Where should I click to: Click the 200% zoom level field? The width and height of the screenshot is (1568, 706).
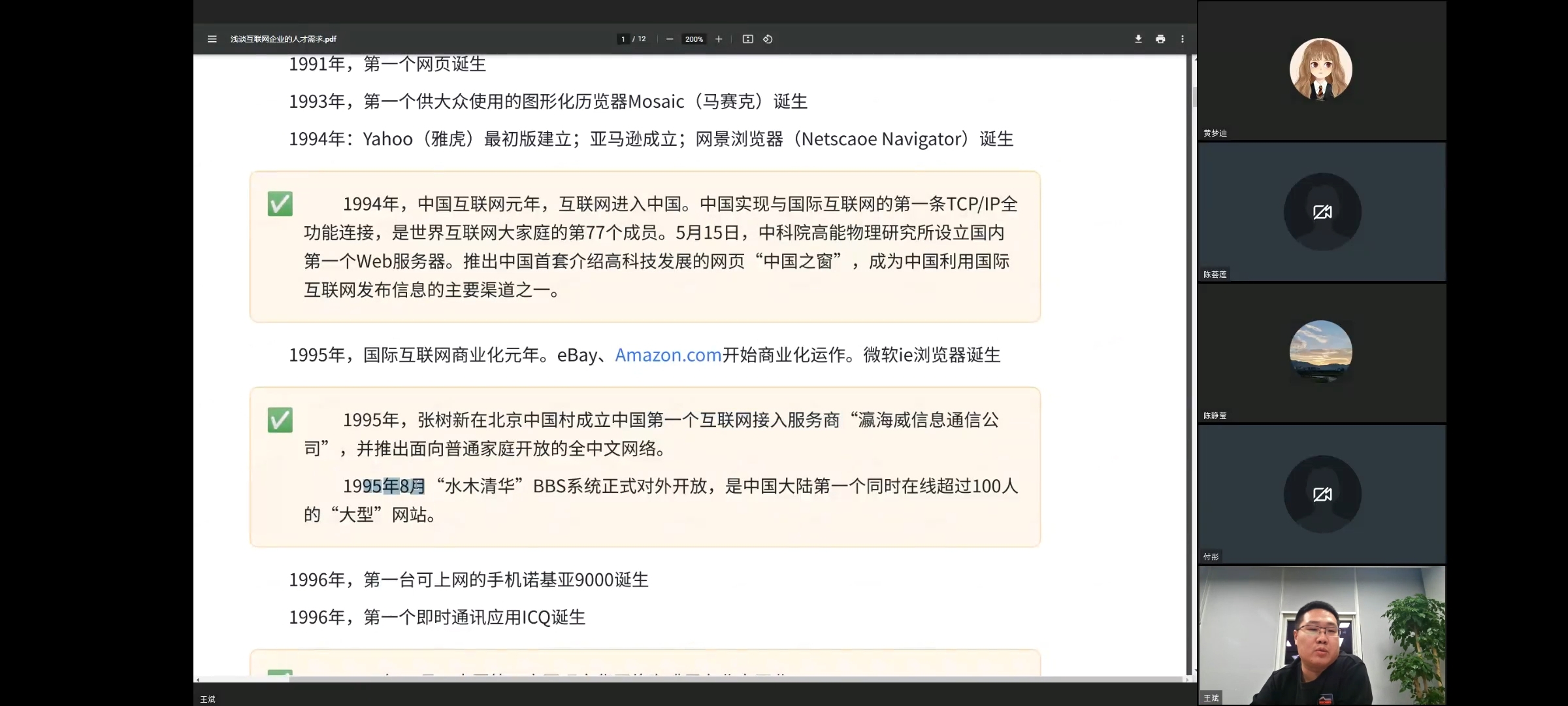pos(694,39)
